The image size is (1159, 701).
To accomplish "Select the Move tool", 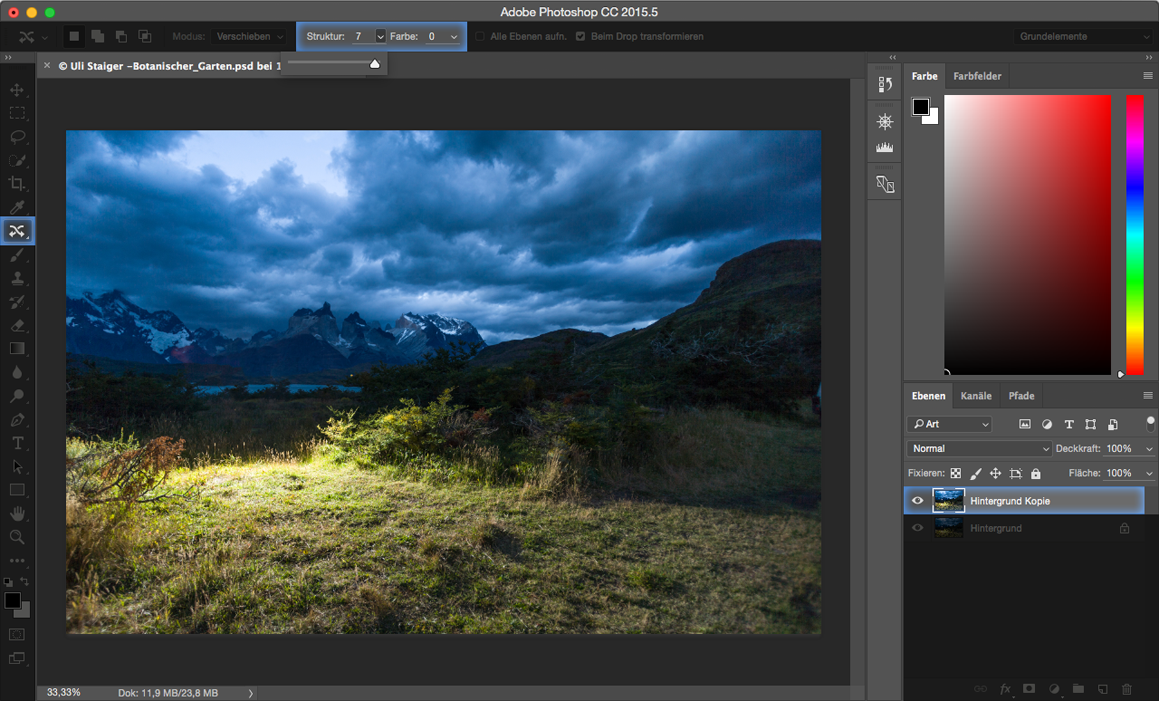I will pos(16,90).
